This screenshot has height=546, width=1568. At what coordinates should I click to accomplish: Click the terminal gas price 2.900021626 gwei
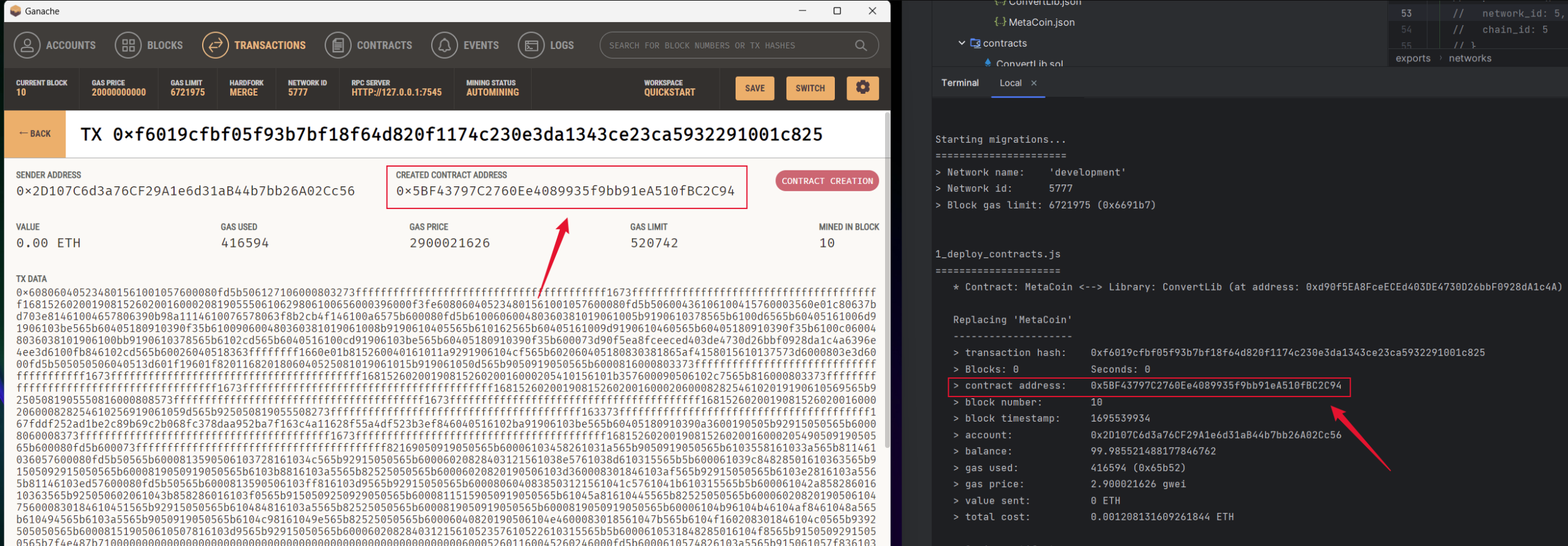tap(1138, 484)
